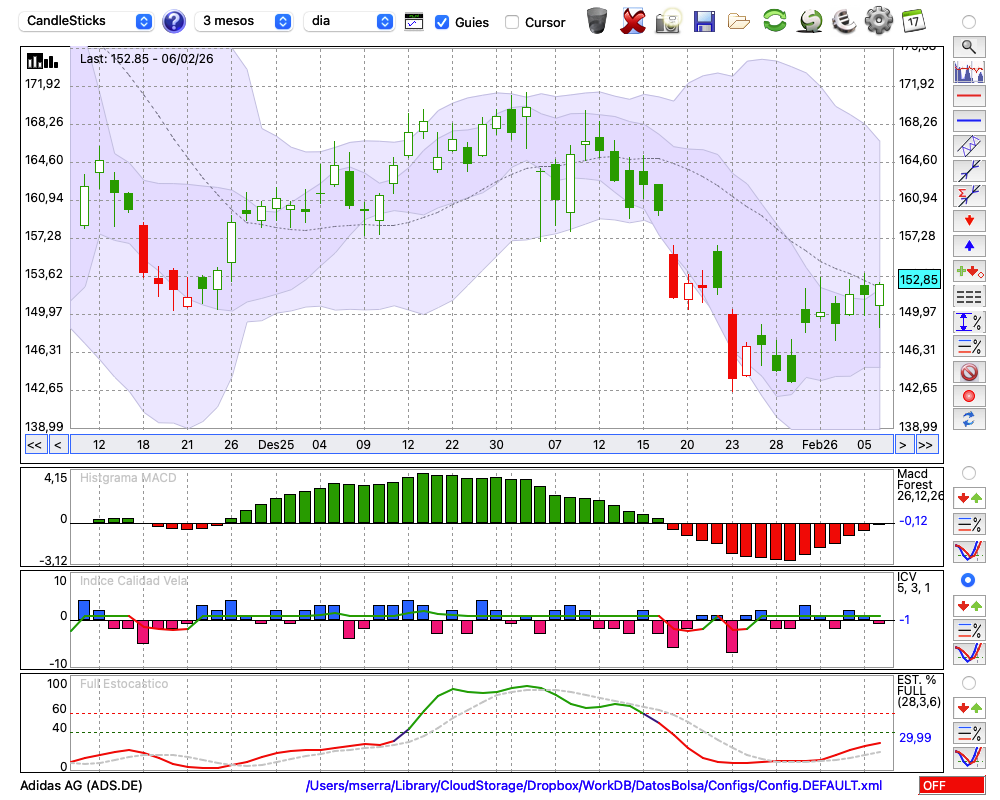Click ICV panel percent levels button
Screen dimensions: 1000x800
(x=969, y=630)
